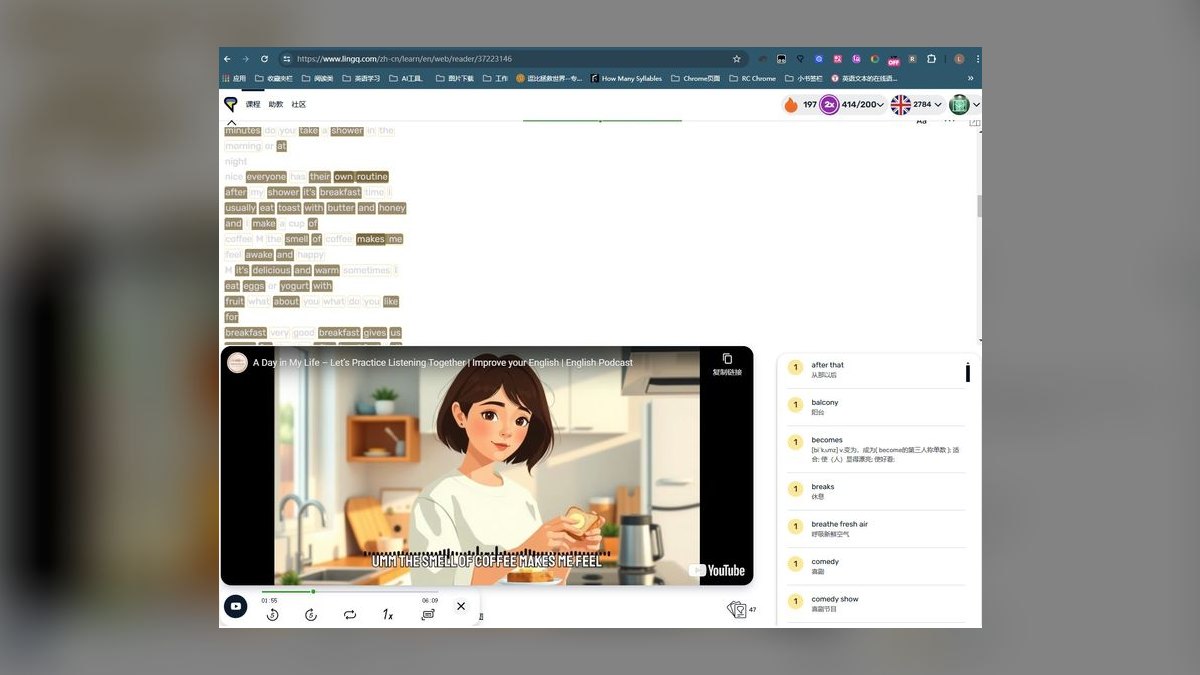This screenshot has width=1200, height=675.
Task: Skip forward 5 seconds
Action: point(311,615)
